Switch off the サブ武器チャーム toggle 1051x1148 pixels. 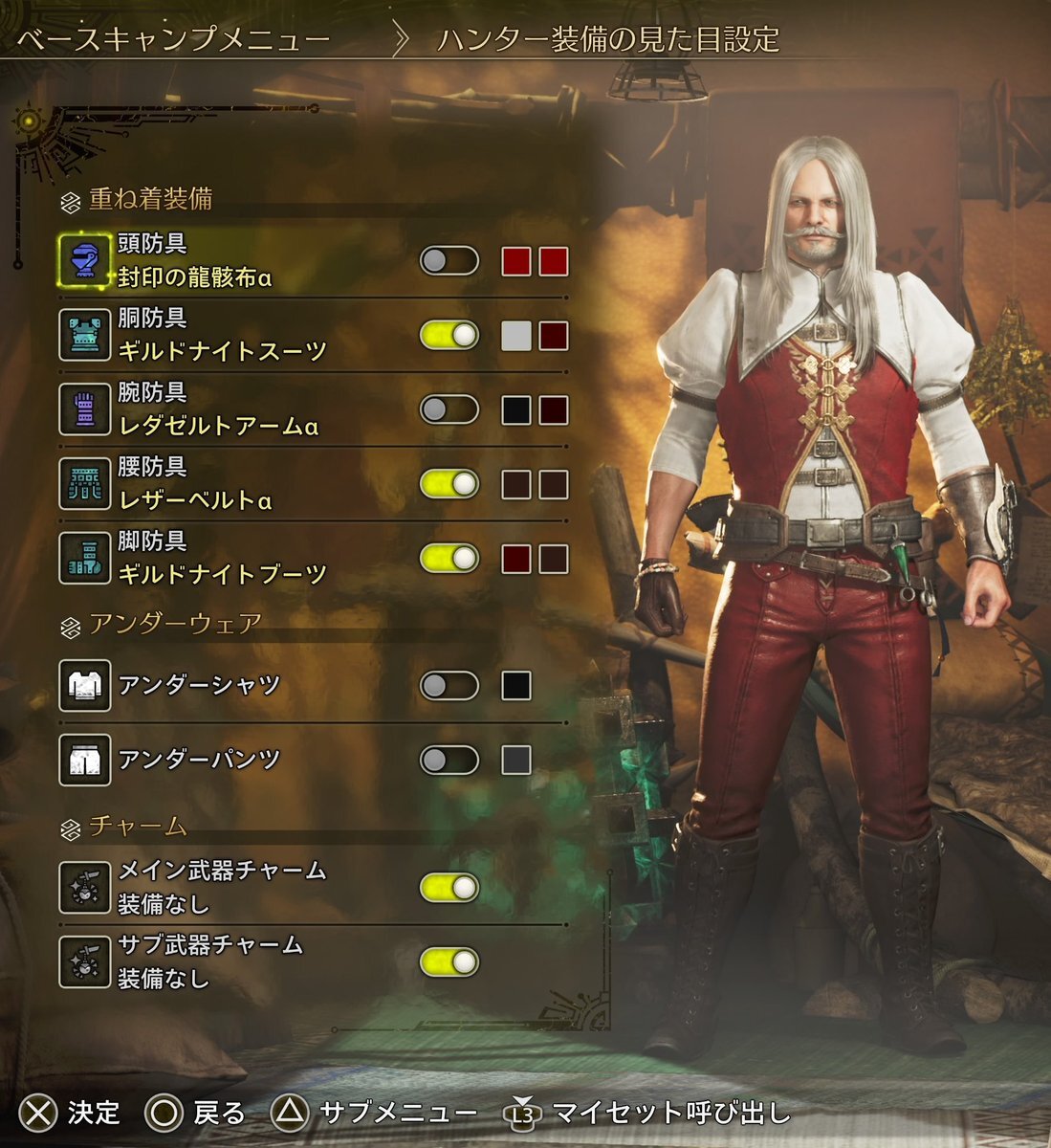click(x=449, y=961)
